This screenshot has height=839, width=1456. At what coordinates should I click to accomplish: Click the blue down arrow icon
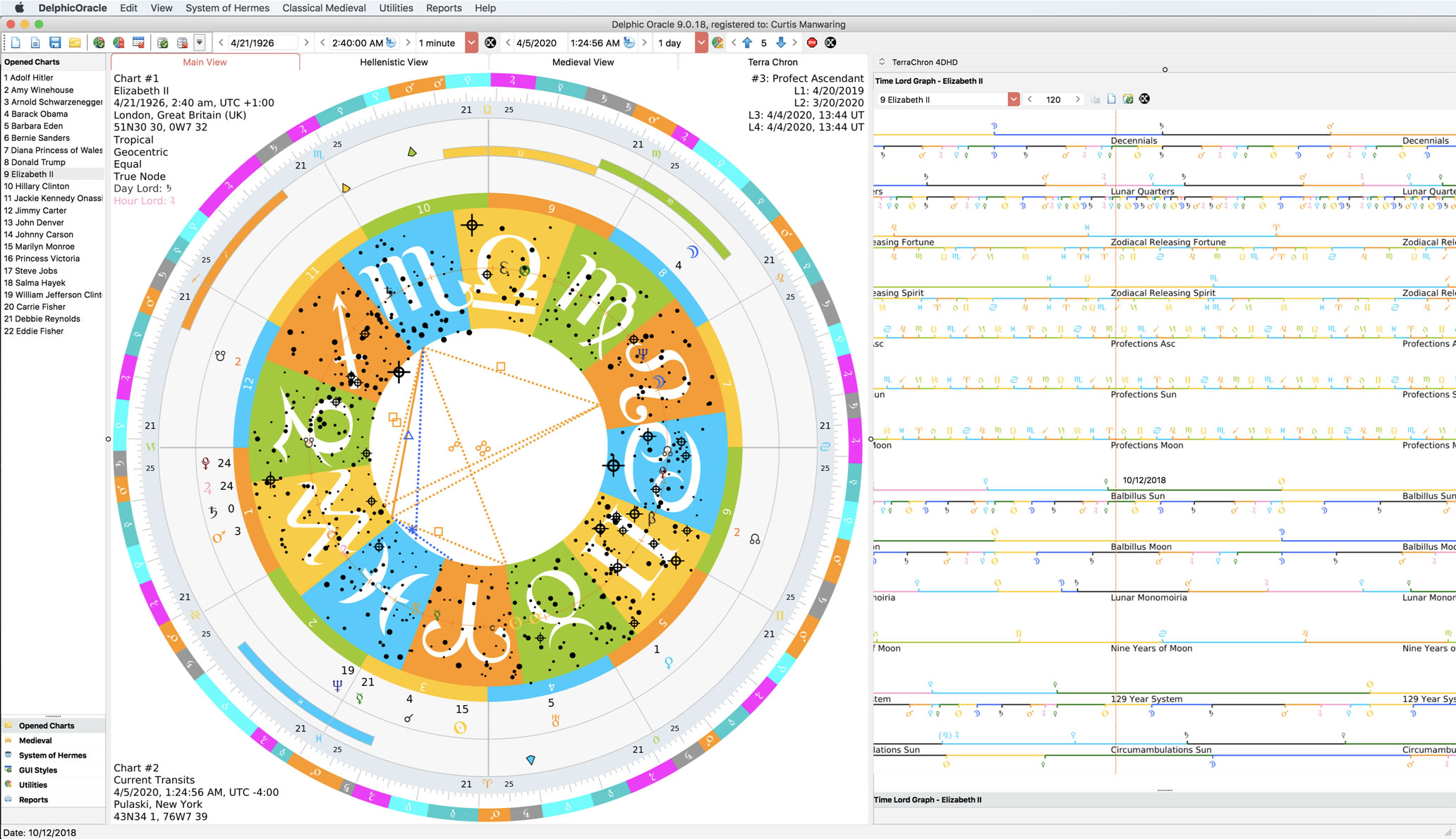point(781,43)
